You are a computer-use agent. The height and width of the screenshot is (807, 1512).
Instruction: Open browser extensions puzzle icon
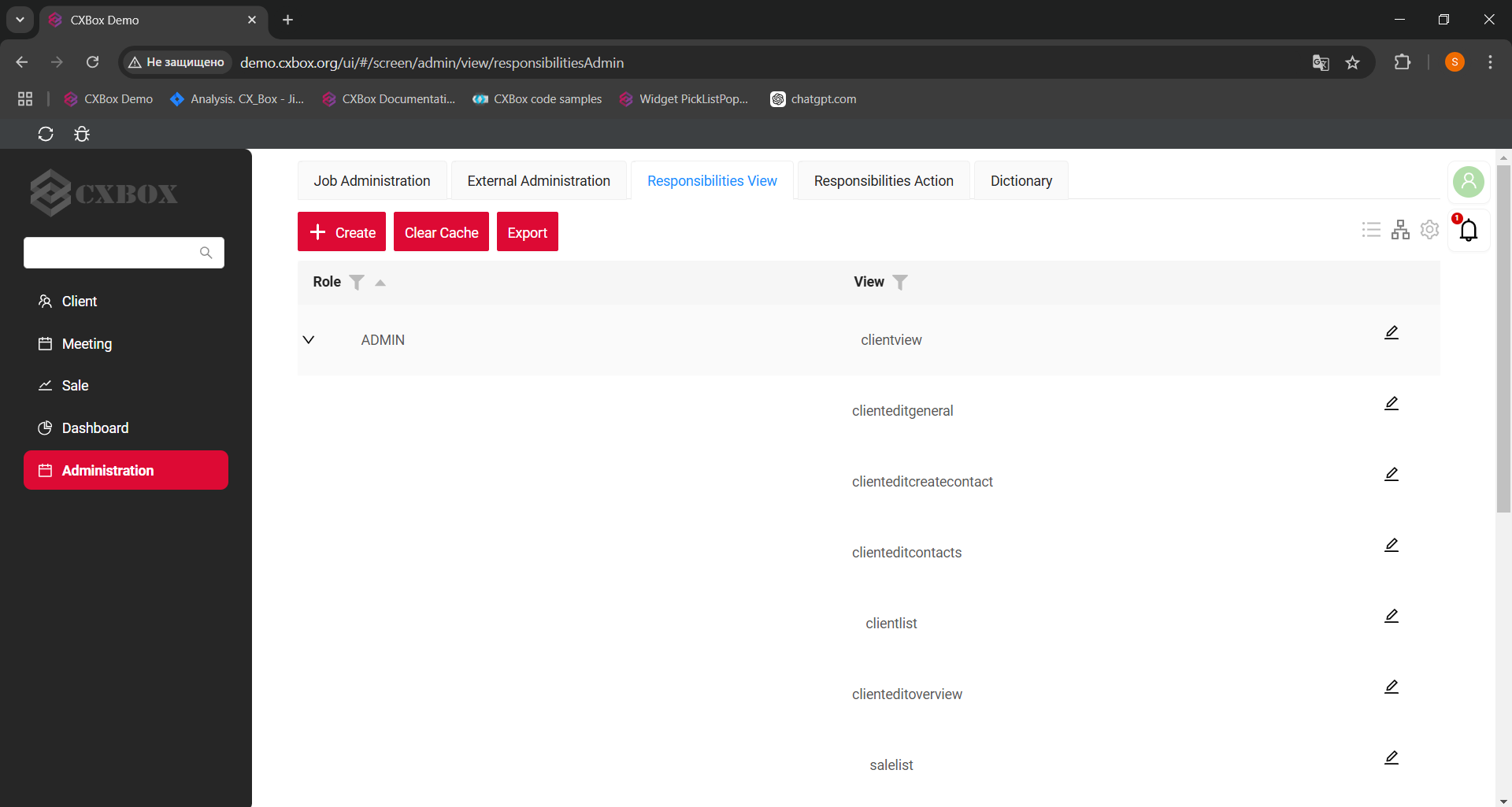pyautogui.click(x=1403, y=62)
